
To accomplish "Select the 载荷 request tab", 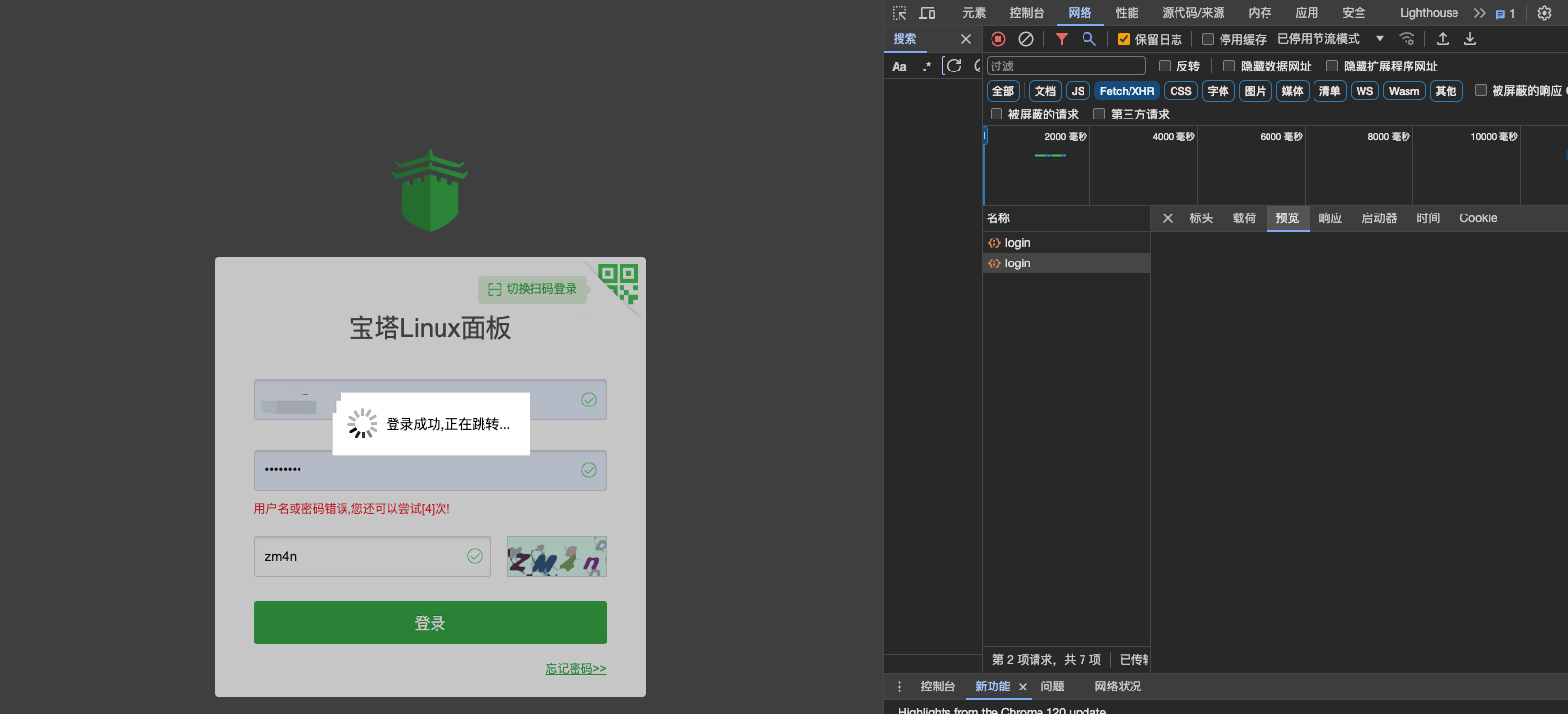I will click(1244, 218).
